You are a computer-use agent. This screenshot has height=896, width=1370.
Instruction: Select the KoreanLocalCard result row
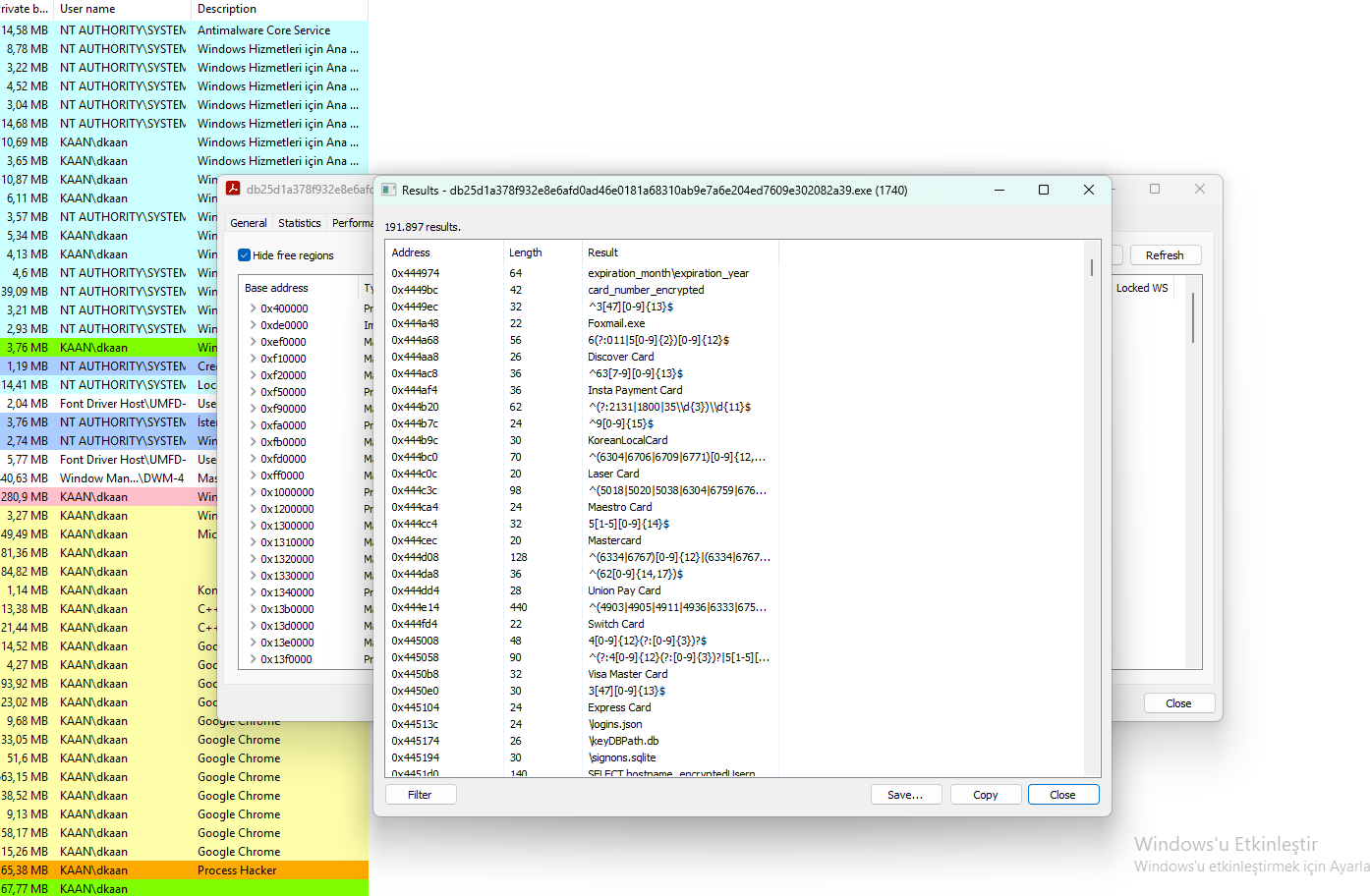click(x=581, y=440)
